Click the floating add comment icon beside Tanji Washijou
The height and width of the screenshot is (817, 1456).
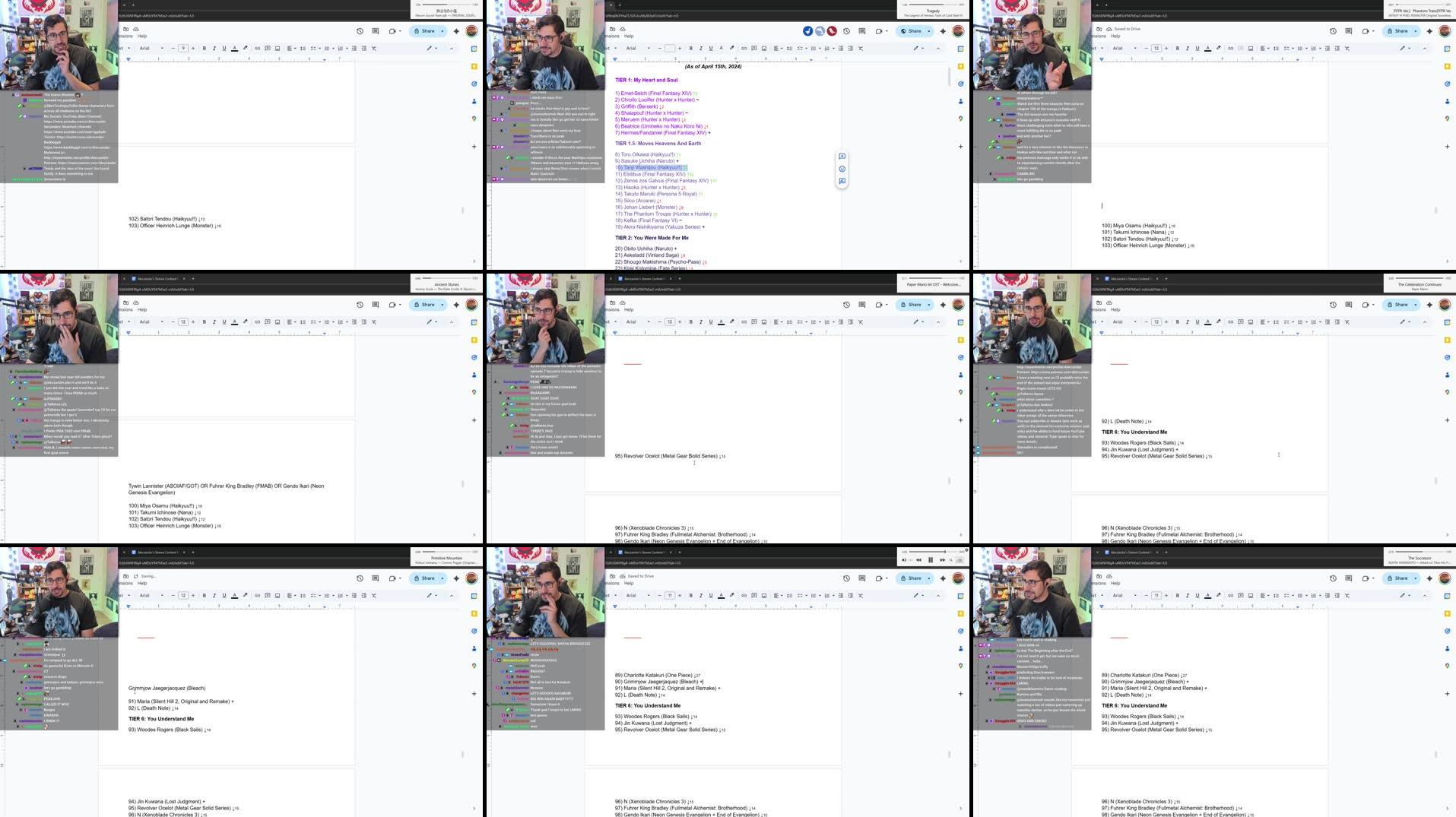842,157
